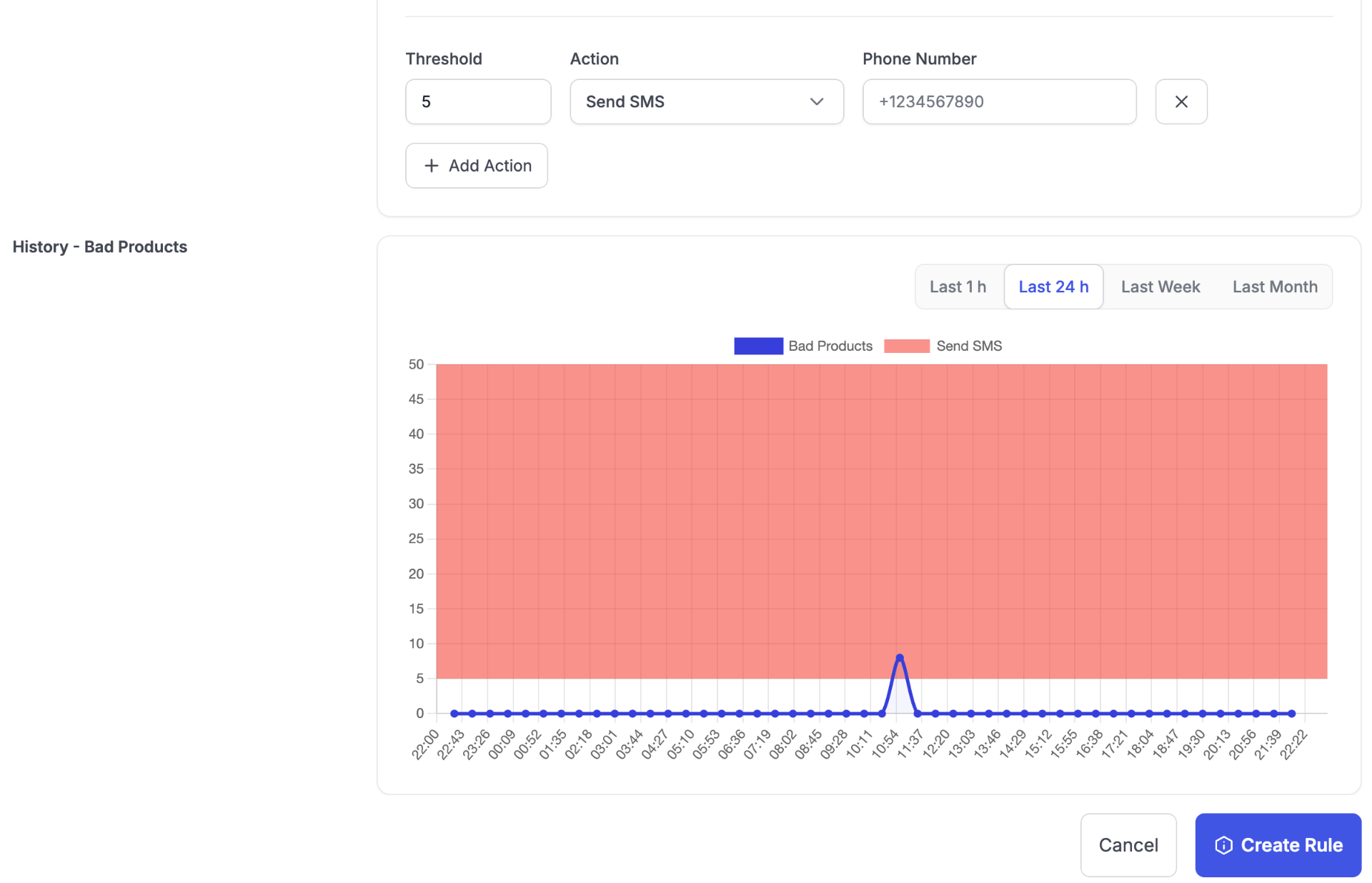The height and width of the screenshot is (883, 1372).
Task: Toggle the Bad Products blue legend swatch
Action: point(758,346)
